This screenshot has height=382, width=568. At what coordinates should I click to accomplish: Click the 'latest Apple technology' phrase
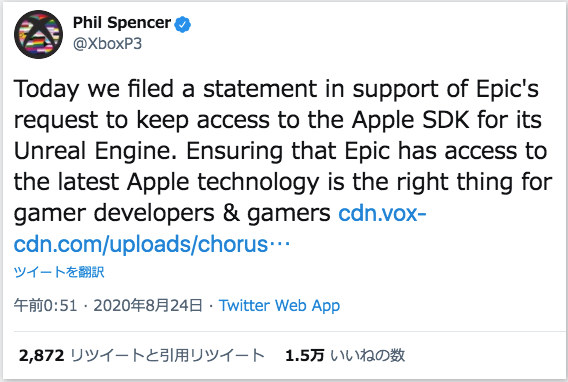click(x=188, y=182)
